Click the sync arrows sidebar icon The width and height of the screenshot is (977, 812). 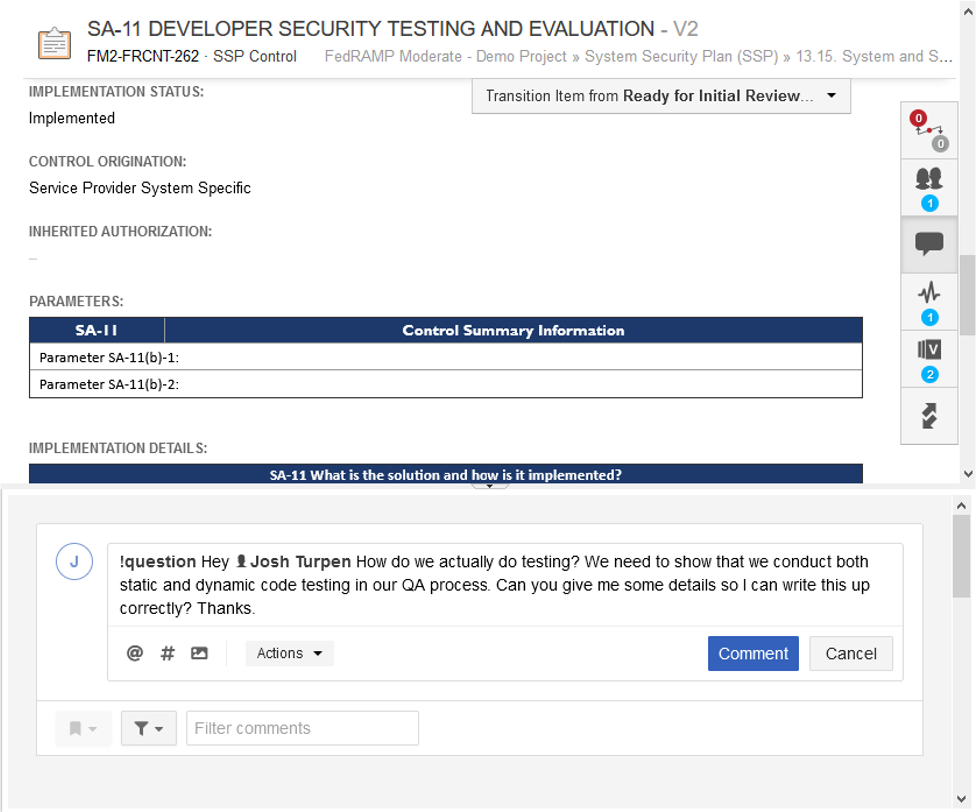coord(928,415)
